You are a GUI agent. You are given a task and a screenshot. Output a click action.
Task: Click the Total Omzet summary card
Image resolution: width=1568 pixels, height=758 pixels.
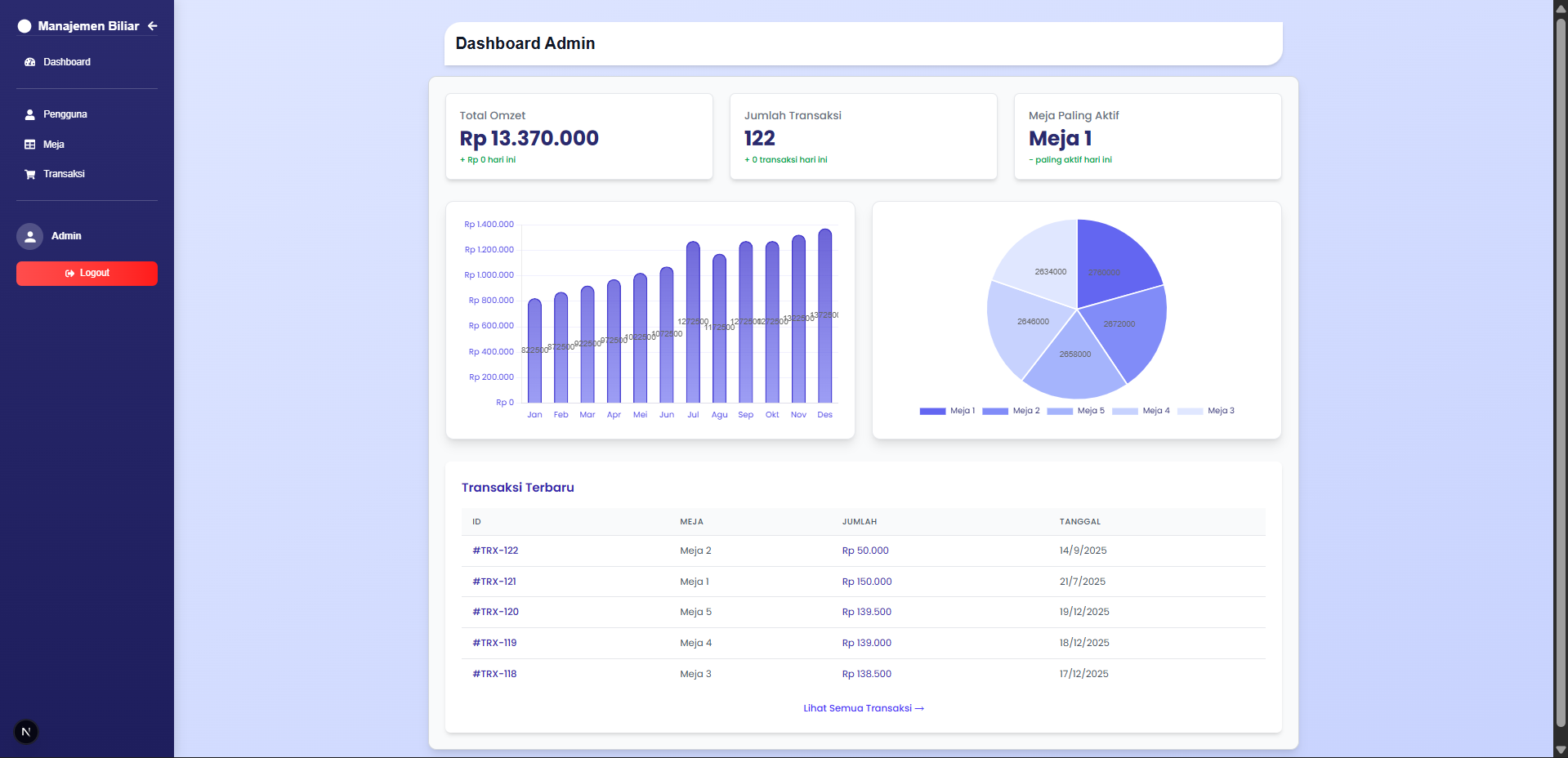coord(579,136)
